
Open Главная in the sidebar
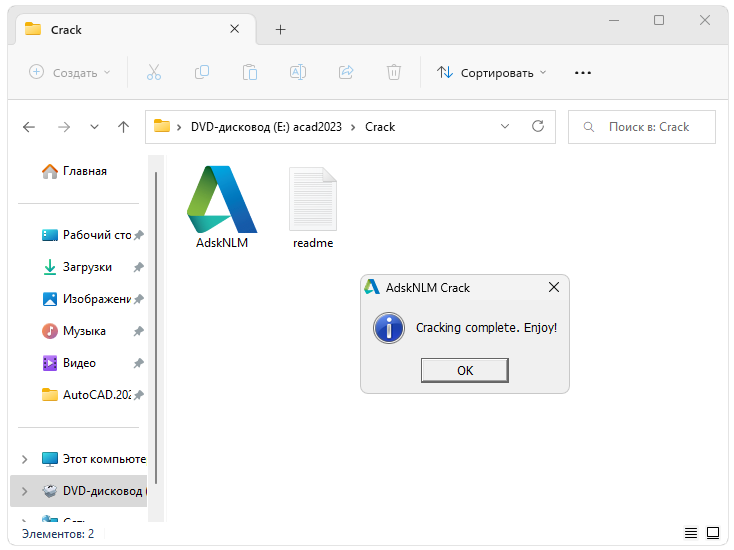click(75, 171)
